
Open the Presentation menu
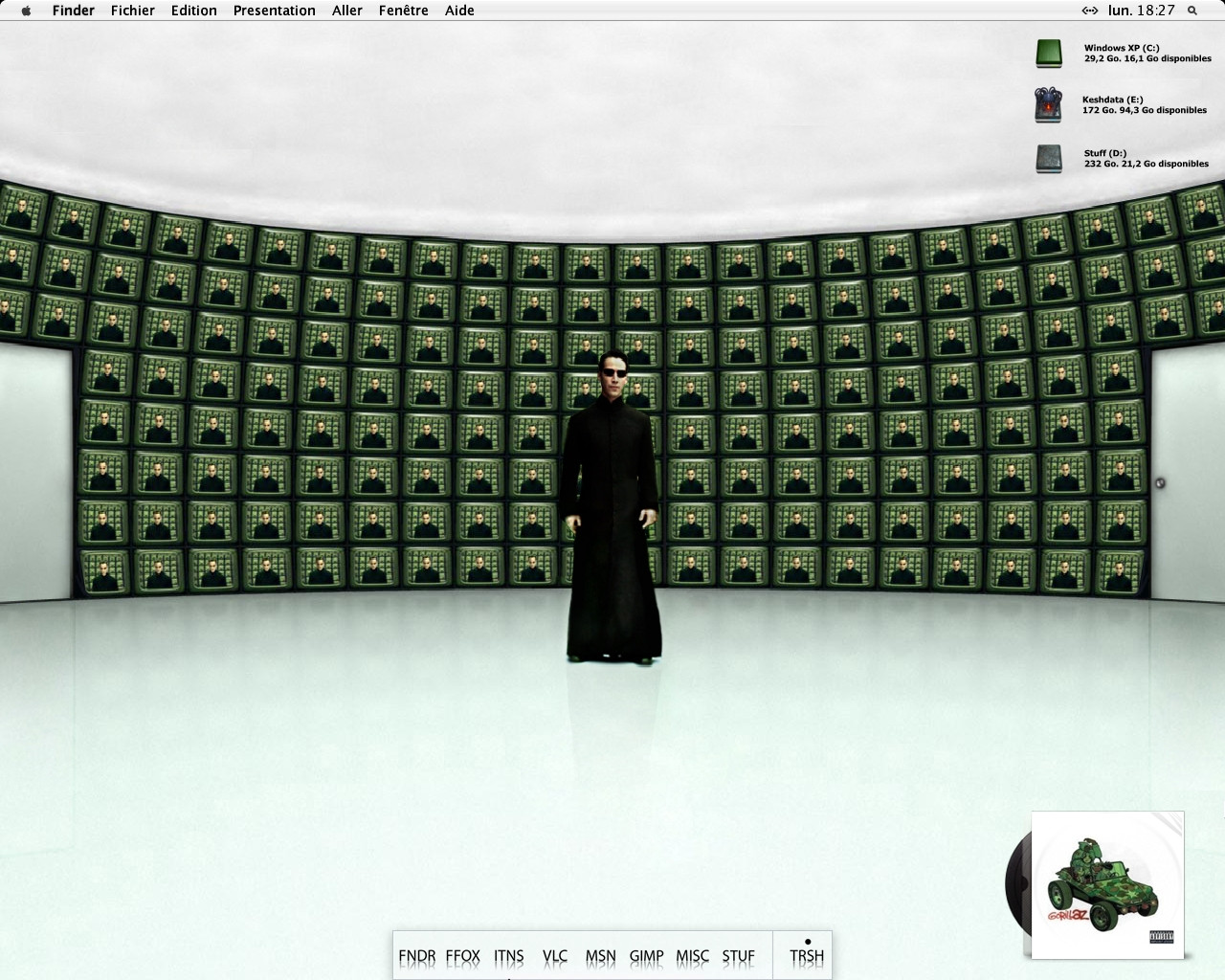pos(275,11)
